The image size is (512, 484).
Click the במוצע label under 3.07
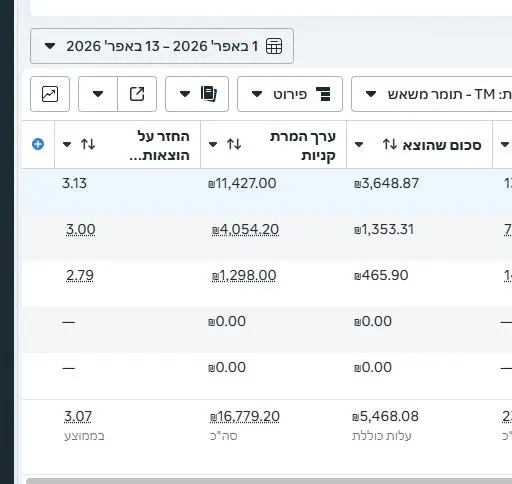click(84, 436)
